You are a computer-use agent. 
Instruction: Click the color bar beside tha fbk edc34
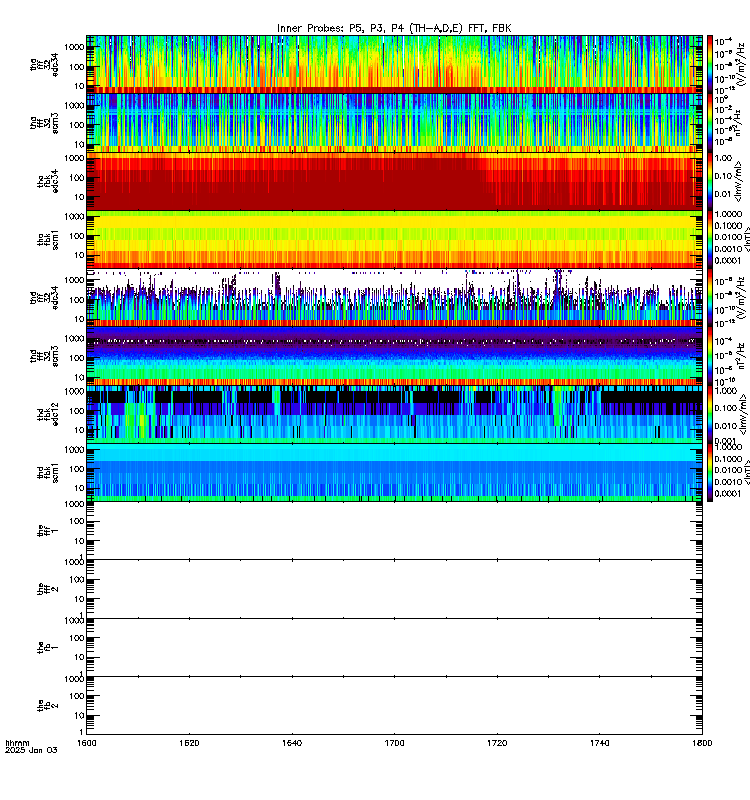pos(710,181)
